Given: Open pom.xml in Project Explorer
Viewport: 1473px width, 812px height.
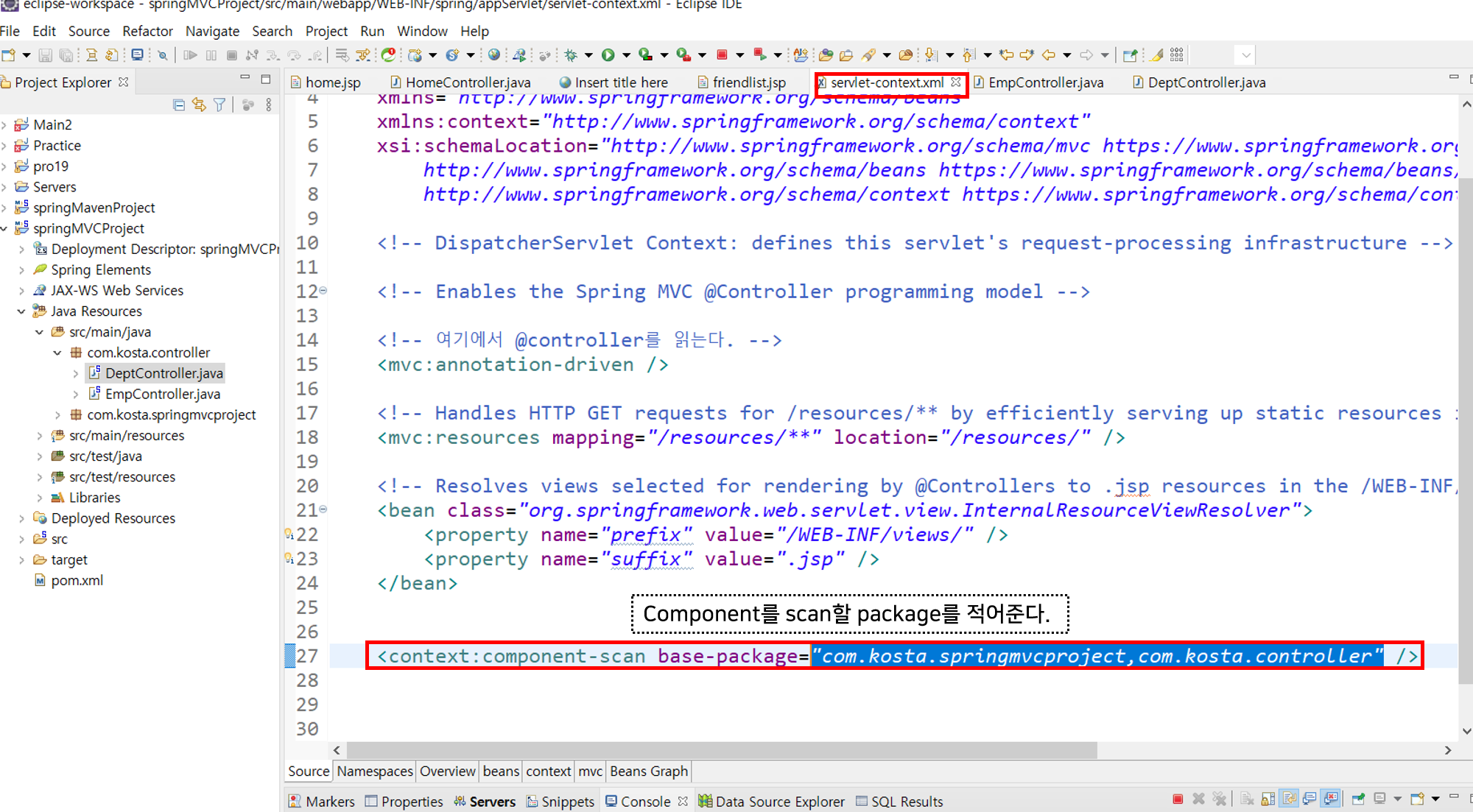Looking at the screenshot, I should click(77, 580).
